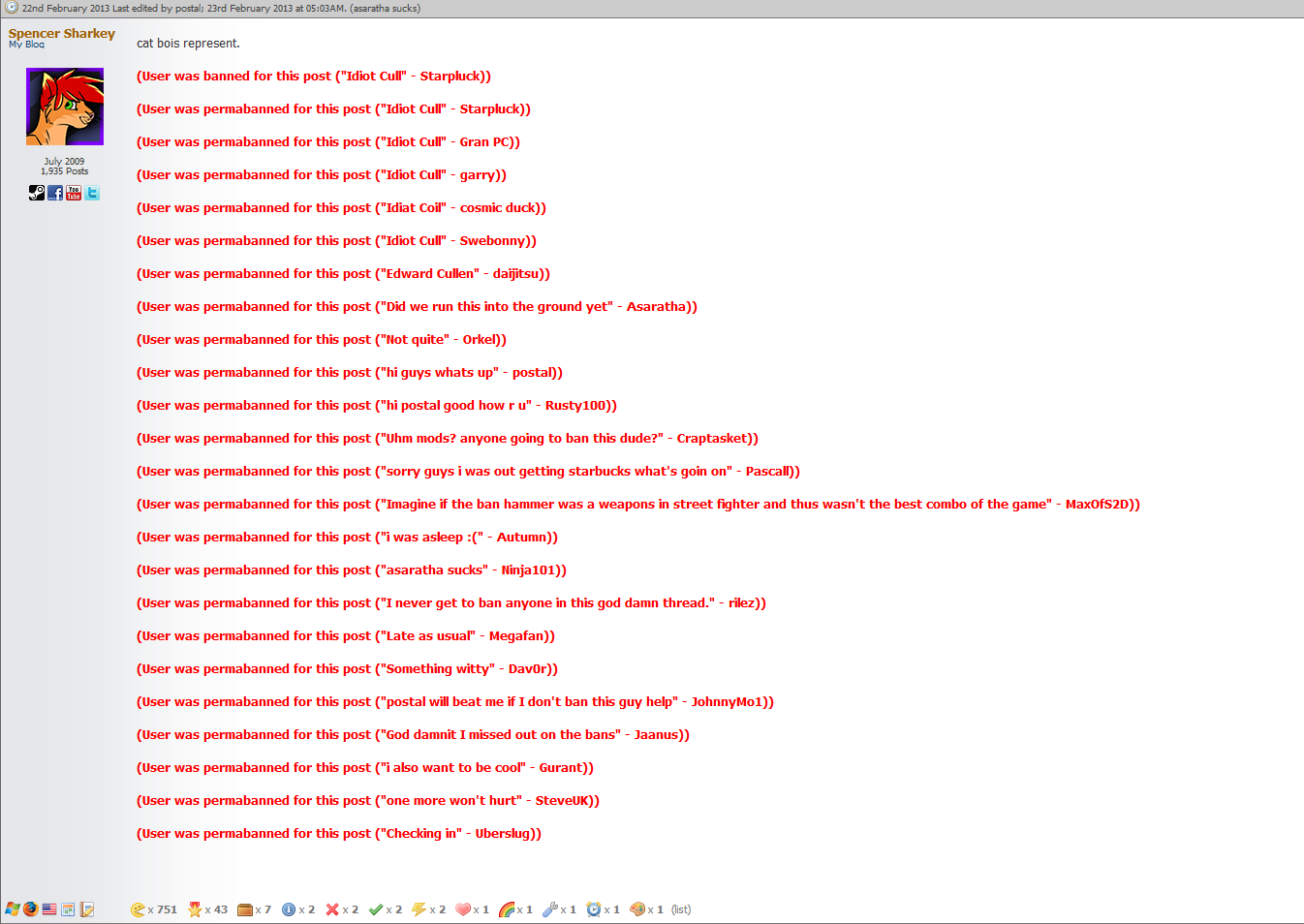
Task: Select the ban line signed by JohnnyMo1
Action: tap(455, 702)
